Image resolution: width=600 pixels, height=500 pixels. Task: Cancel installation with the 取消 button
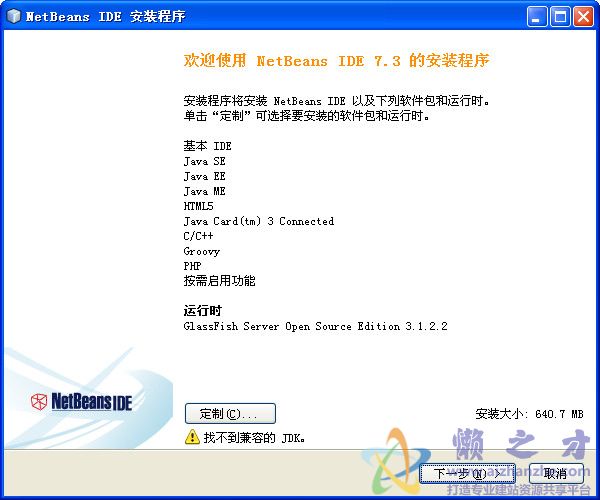[x=556, y=474]
